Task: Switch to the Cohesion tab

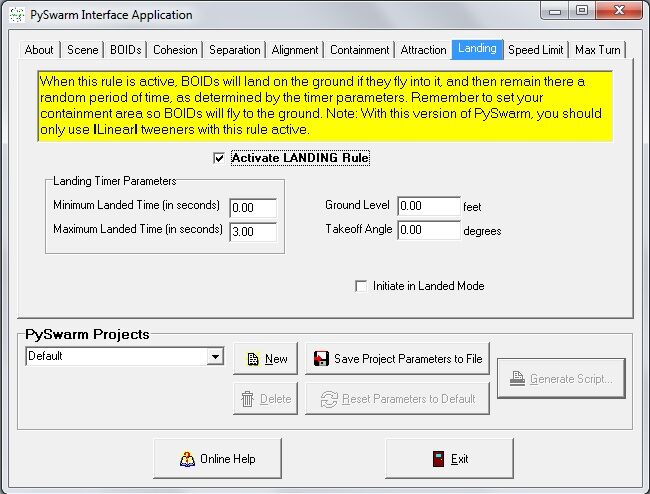Action: (175, 50)
